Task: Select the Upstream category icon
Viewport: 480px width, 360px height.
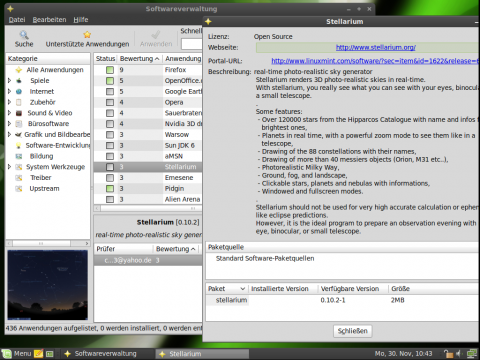Action: click(x=19, y=189)
